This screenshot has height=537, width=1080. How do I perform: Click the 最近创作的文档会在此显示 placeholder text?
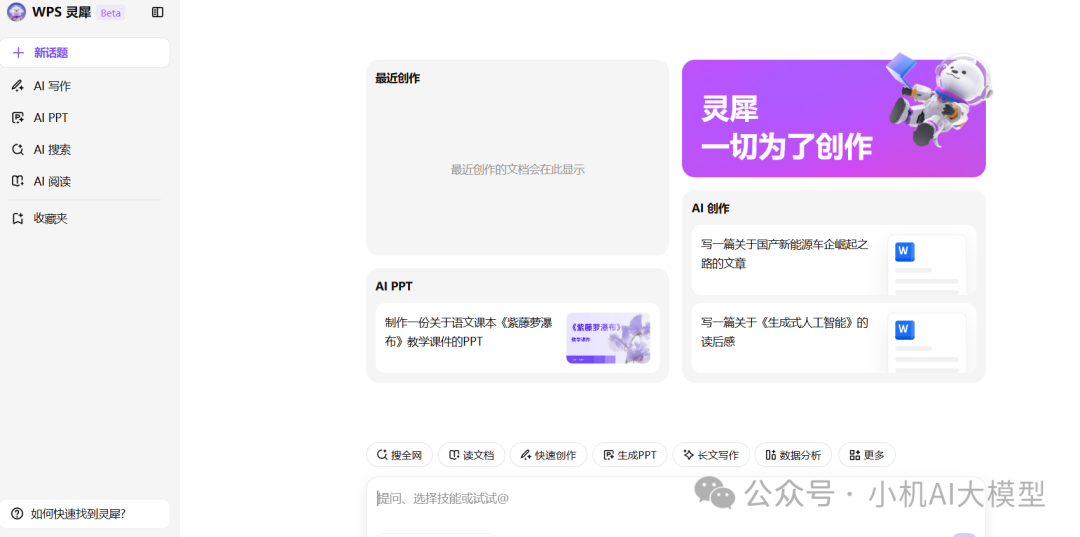[x=517, y=169]
